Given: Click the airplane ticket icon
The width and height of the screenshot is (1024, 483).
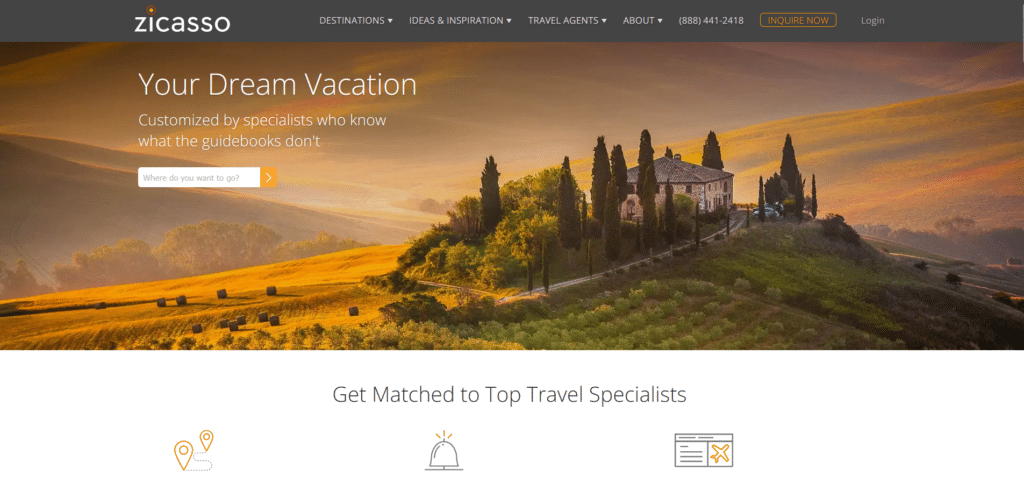Looking at the screenshot, I should 703,450.
